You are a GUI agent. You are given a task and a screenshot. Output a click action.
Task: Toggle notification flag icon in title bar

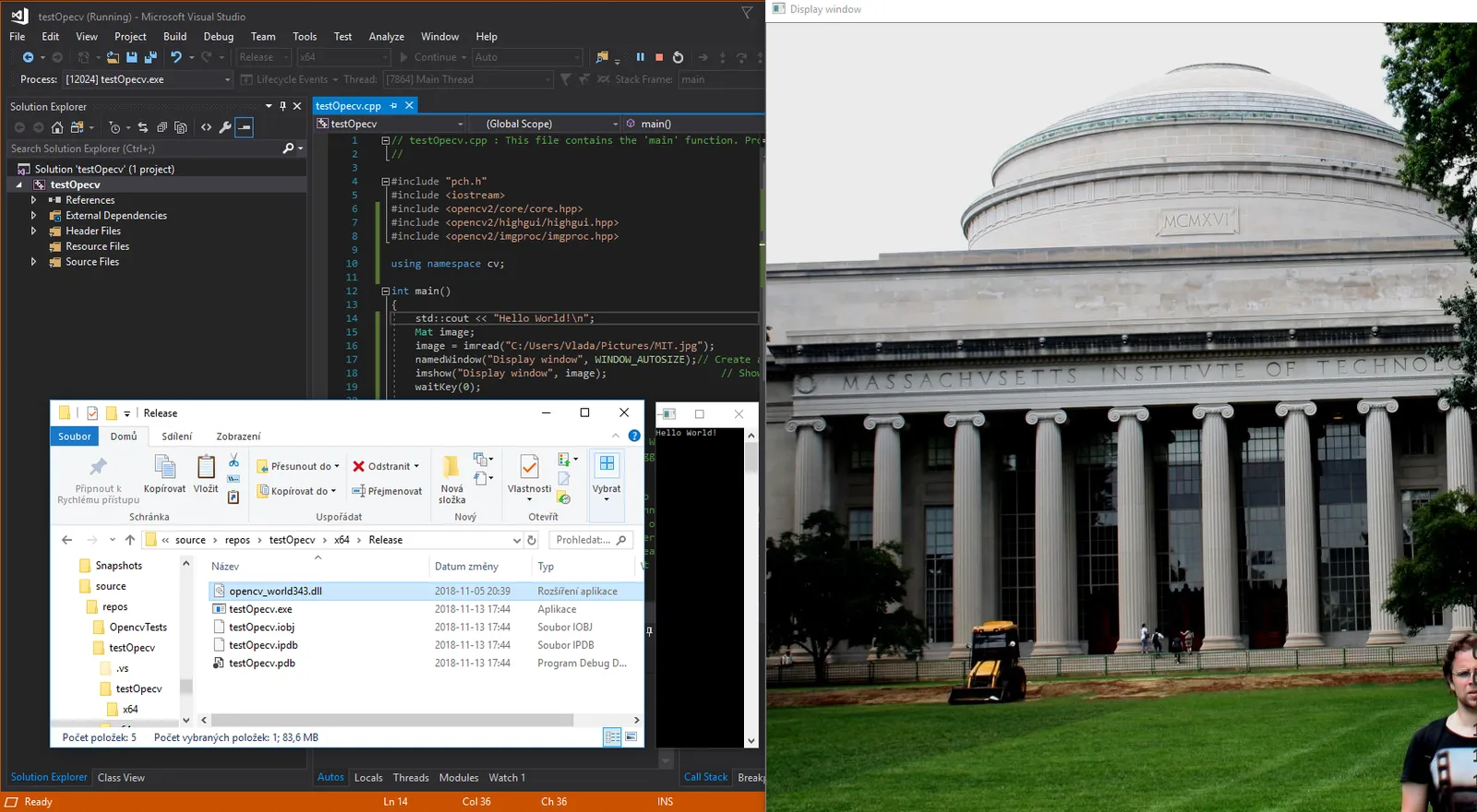748,13
